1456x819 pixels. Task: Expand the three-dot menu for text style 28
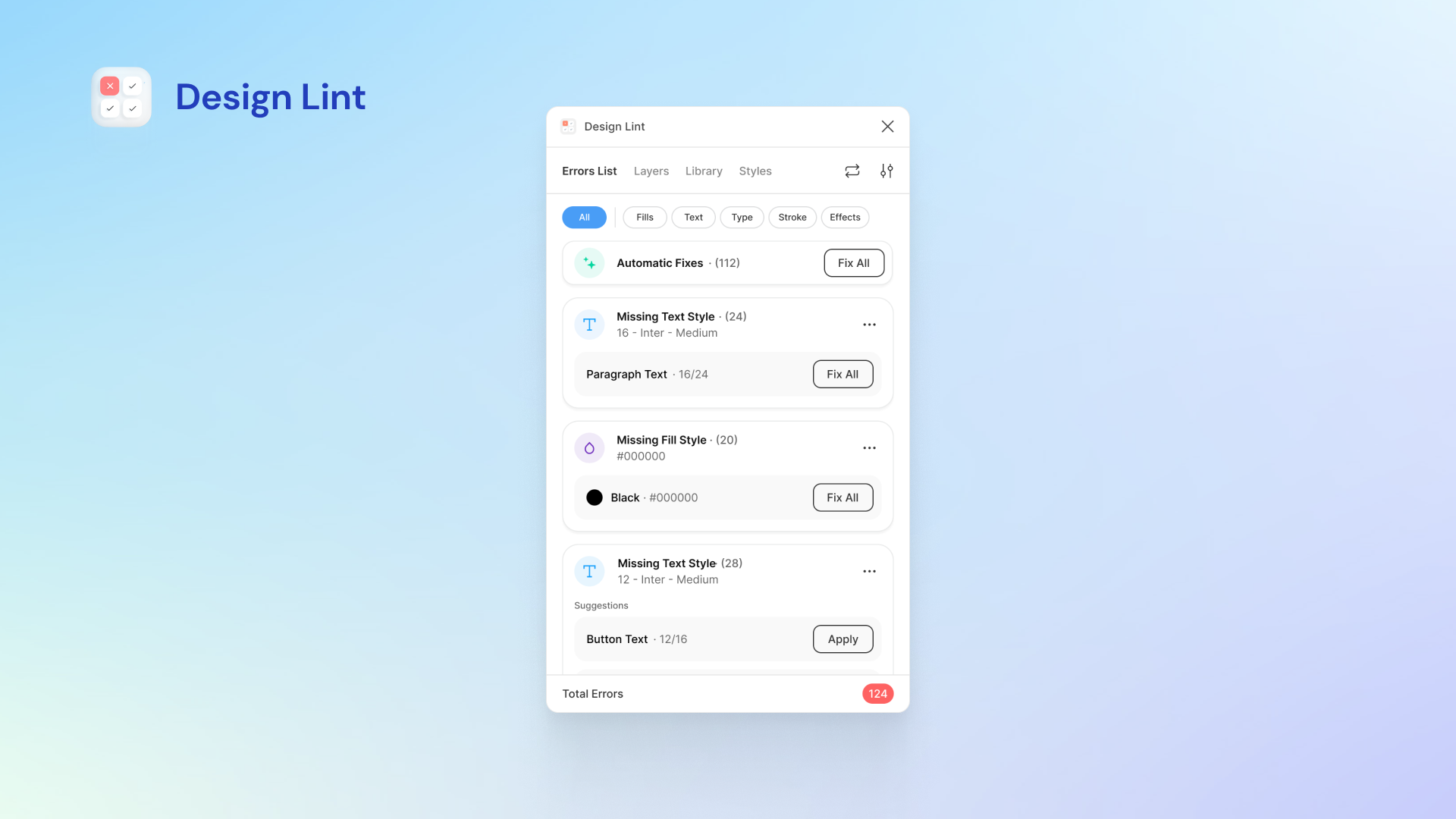pos(869,570)
